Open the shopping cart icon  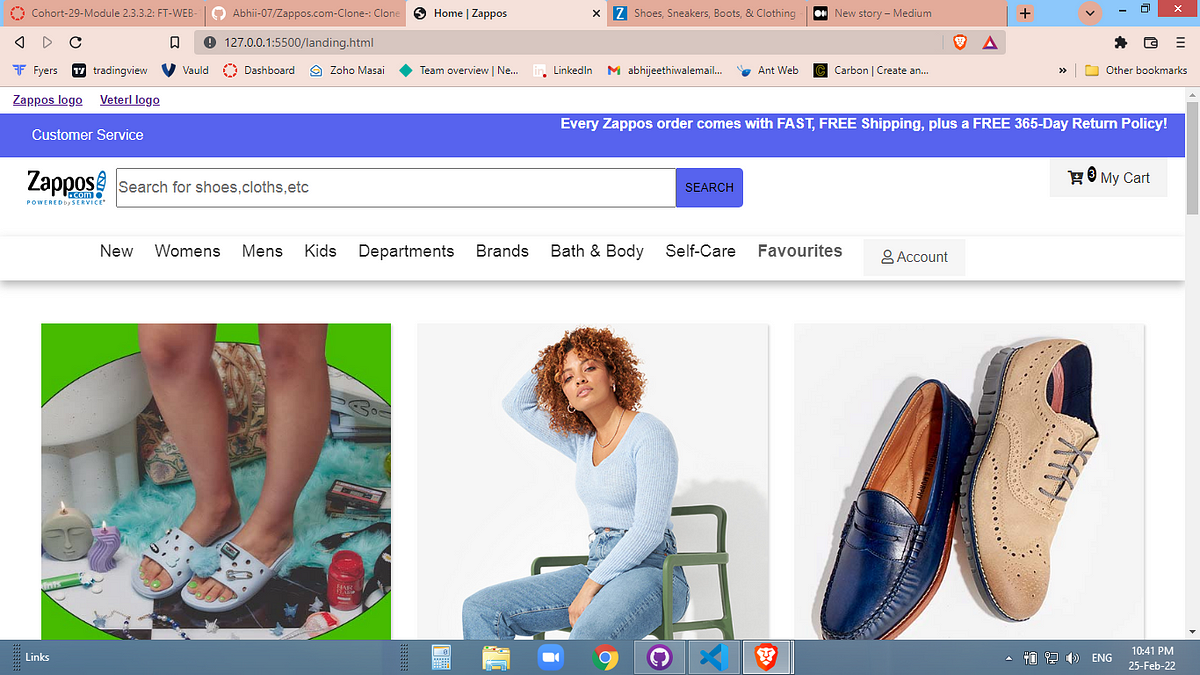point(1076,178)
